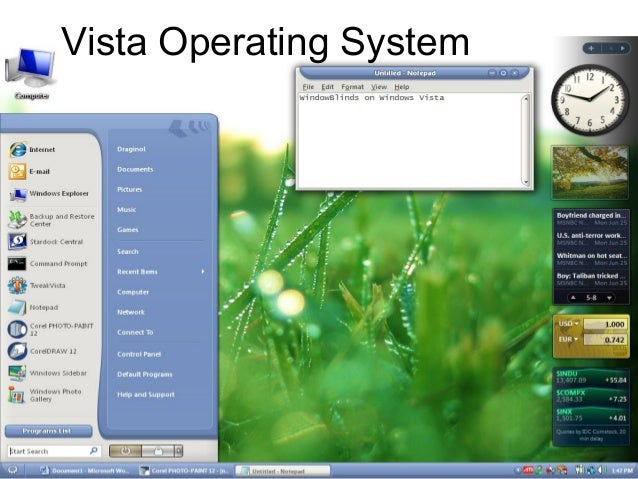This screenshot has height=479, width=638.
Task: Open Music folder in Start menu
Action: tap(127, 210)
